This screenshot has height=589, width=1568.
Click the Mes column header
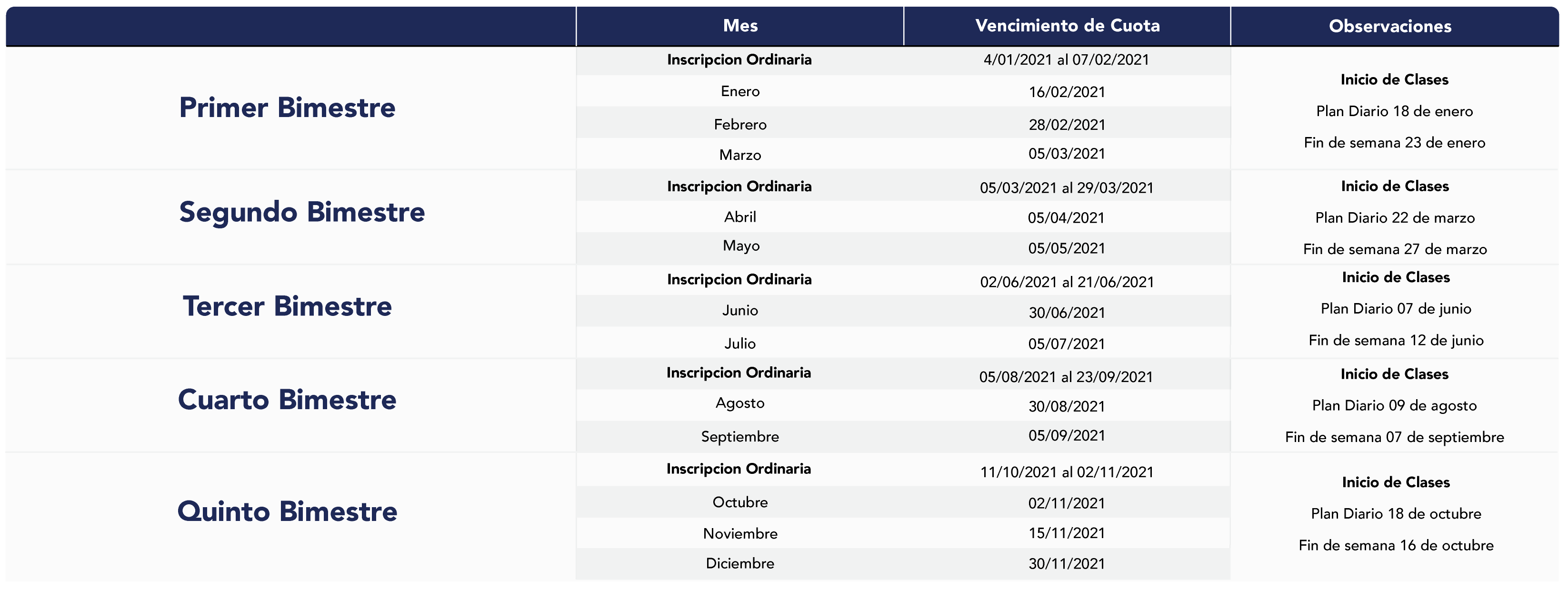click(x=740, y=26)
